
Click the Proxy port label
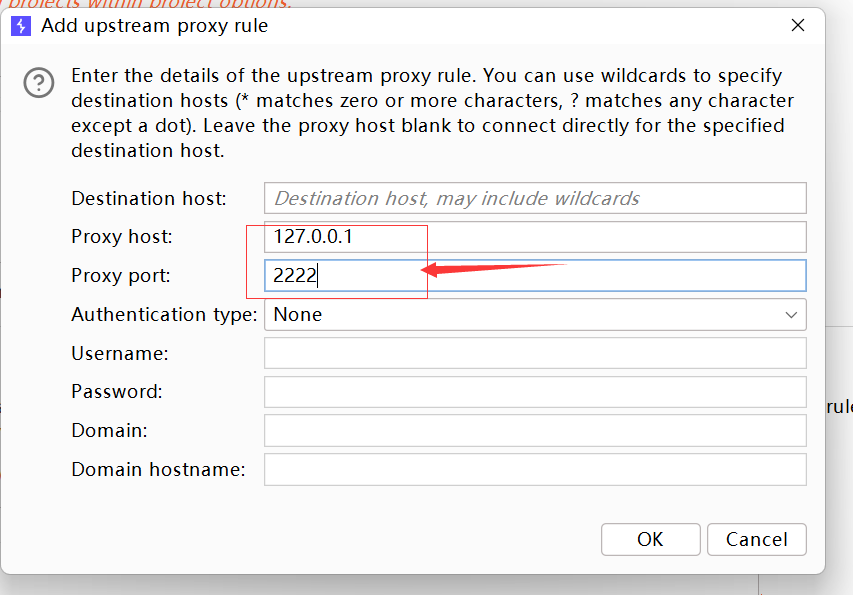click(121, 276)
